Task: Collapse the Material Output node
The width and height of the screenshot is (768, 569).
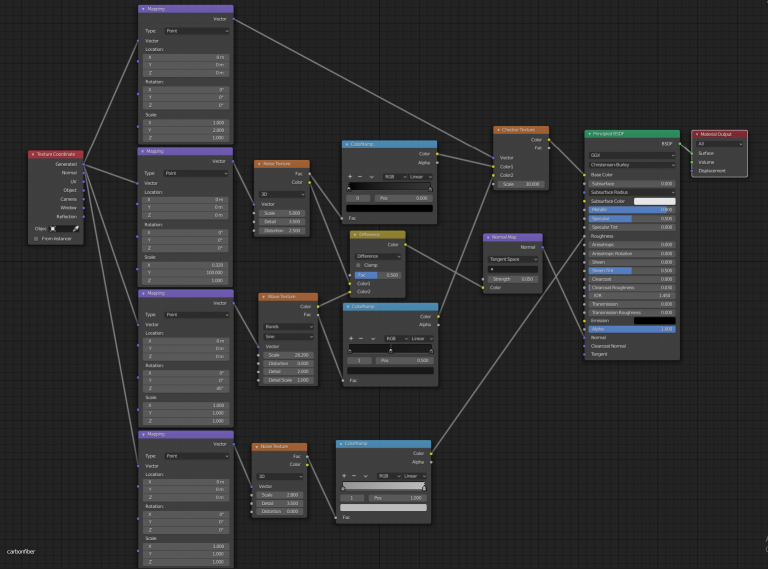Action: tap(697, 133)
